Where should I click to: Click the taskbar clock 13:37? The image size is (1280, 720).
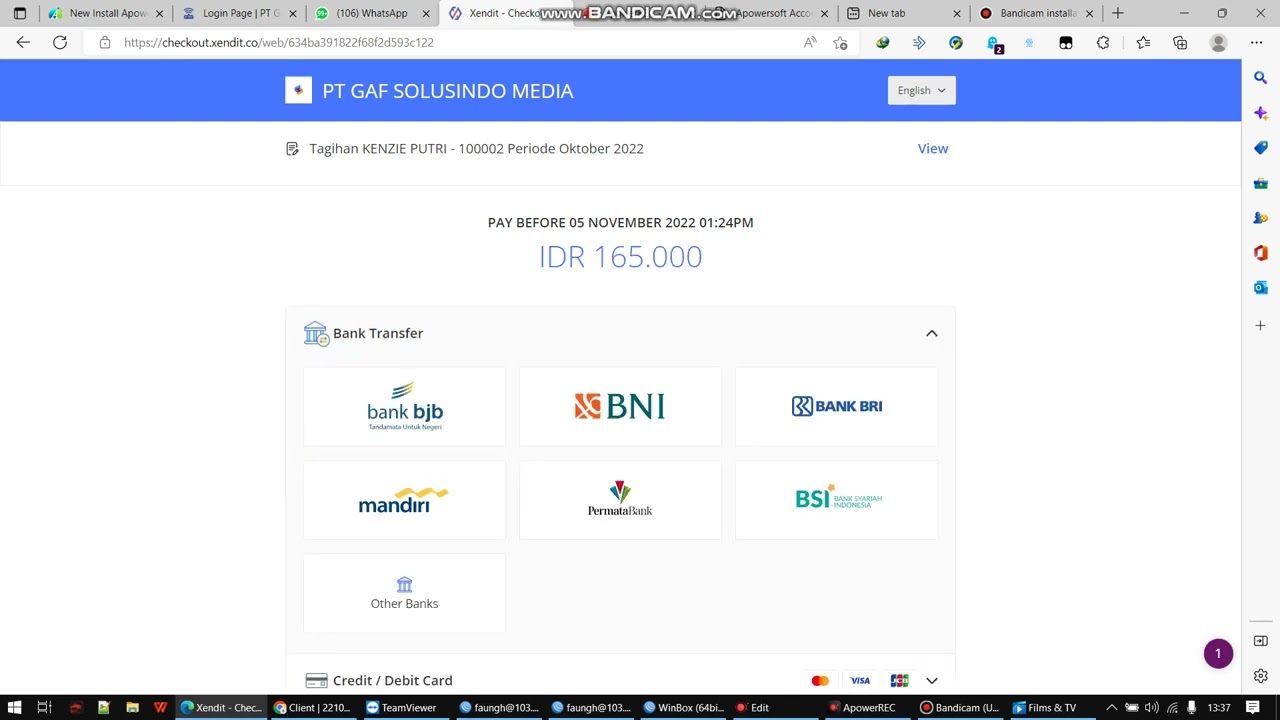pos(1218,707)
